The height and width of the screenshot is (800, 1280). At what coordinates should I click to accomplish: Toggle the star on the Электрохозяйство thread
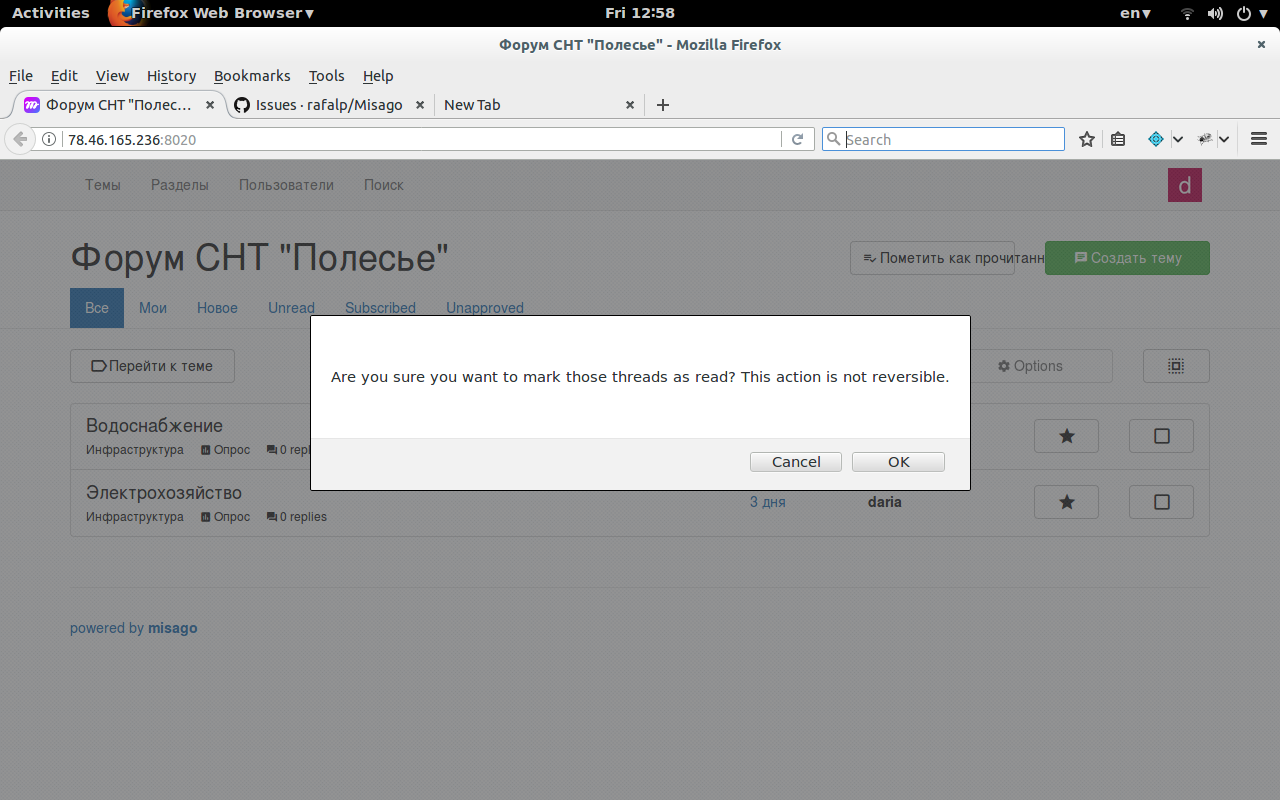point(1066,502)
